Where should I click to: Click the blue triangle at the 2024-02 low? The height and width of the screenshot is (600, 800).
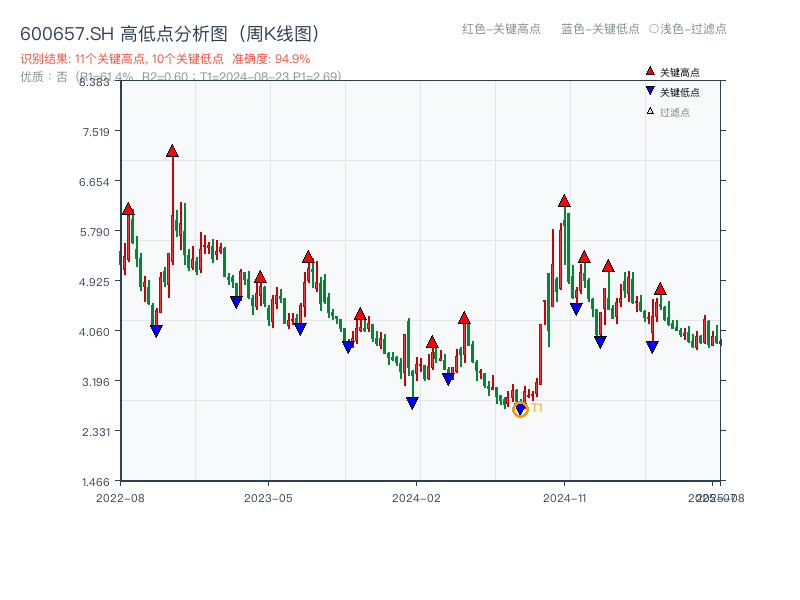[412, 402]
